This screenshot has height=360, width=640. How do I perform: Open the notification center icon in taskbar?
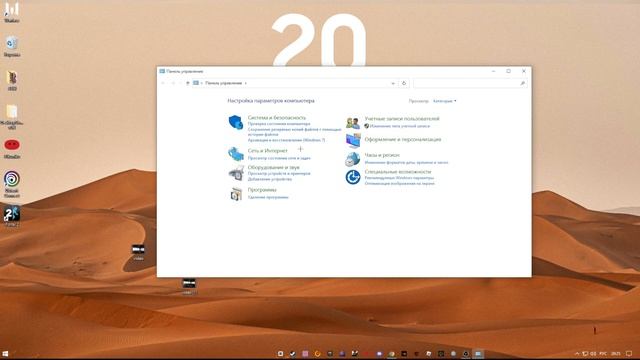click(629, 353)
